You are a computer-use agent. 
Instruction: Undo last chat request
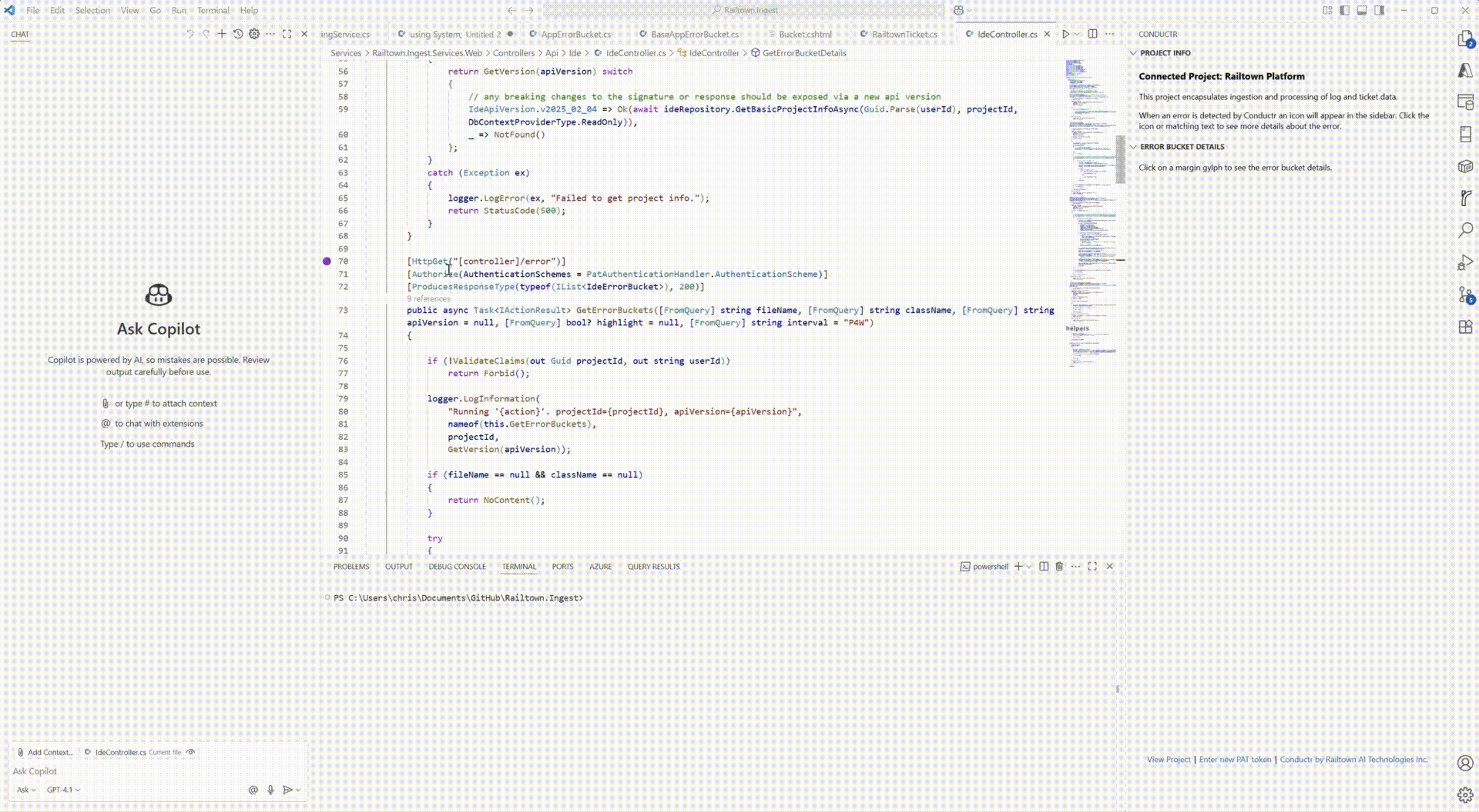(x=190, y=34)
